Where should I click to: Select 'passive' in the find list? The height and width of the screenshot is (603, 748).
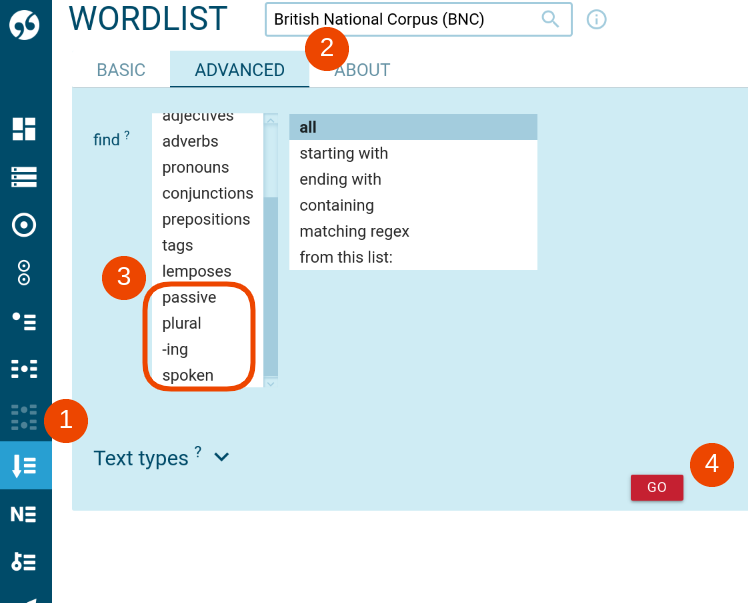coord(189,297)
